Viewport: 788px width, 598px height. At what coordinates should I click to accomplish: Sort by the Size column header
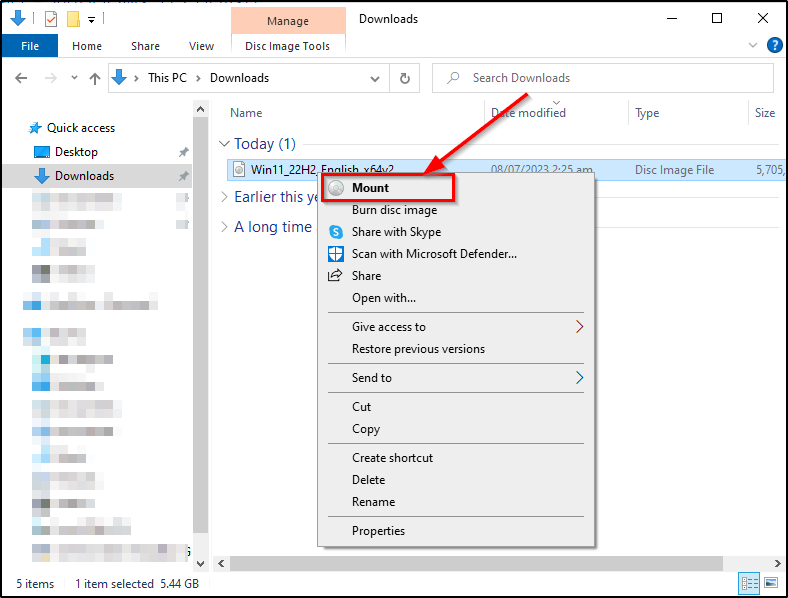pyautogui.click(x=765, y=113)
